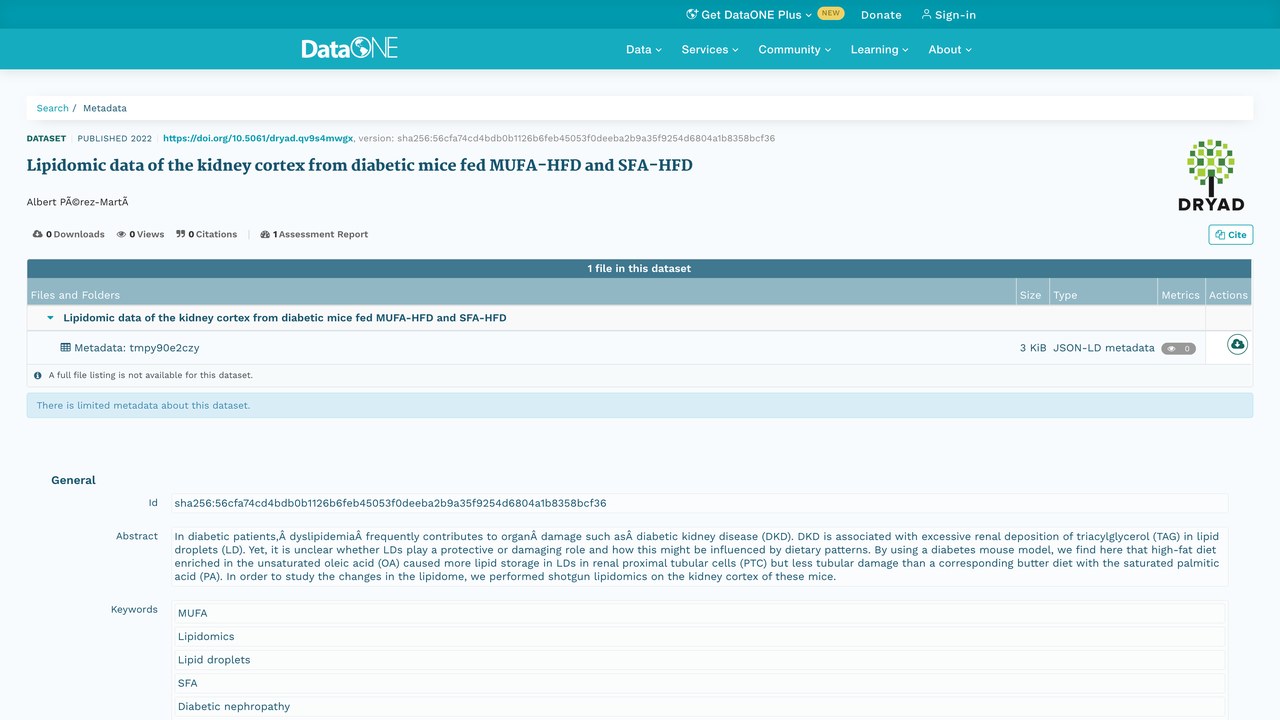Go to Search breadcrumb link

(53, 108)
